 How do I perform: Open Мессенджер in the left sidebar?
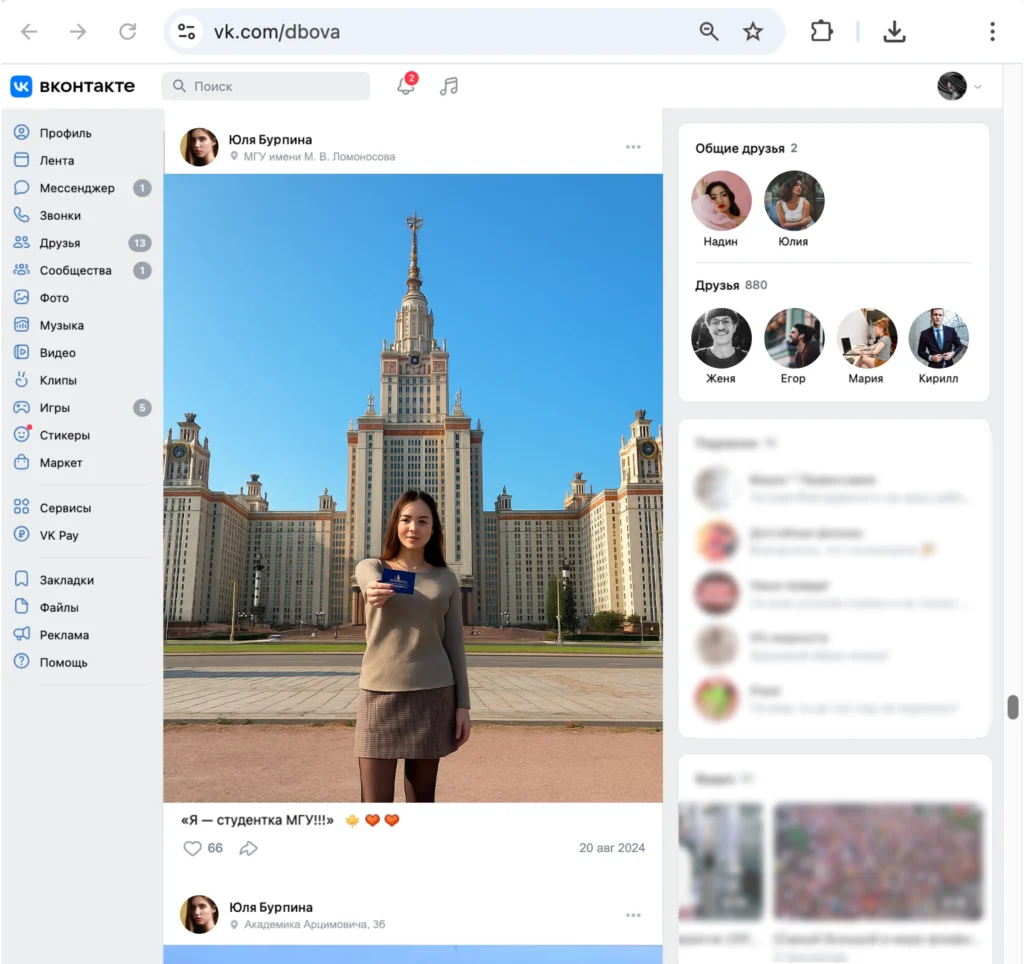click(77, 188)
